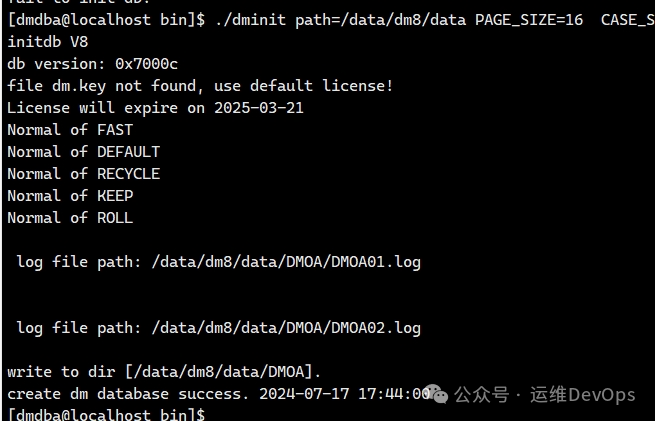
Task: Click the DMOA01.log file path
Action: click(286, 262)
